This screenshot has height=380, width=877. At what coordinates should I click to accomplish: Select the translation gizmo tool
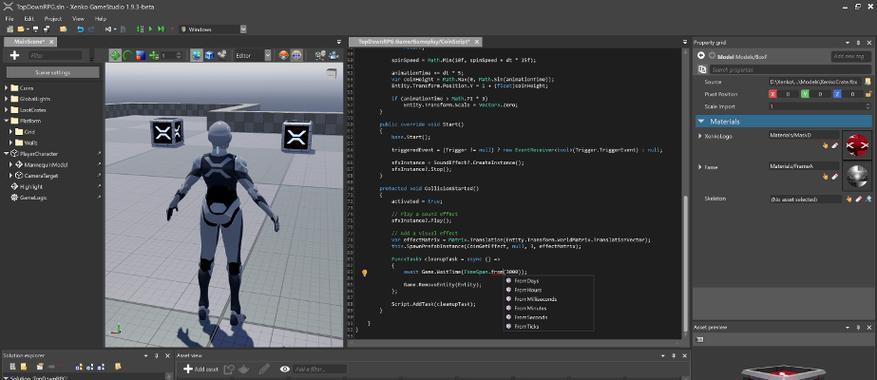[x=115, y=55]
